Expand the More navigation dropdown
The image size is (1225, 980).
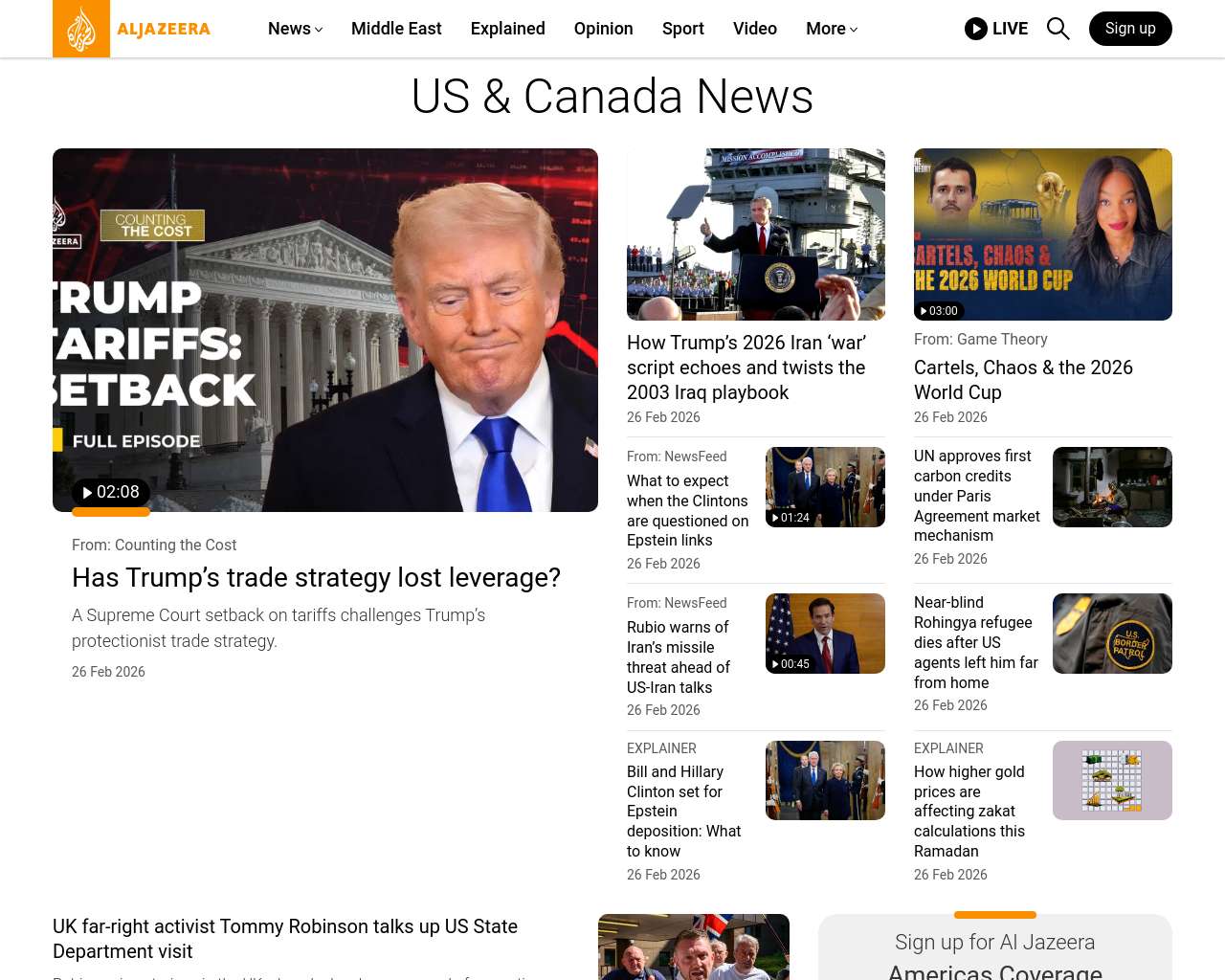(831, 29)
